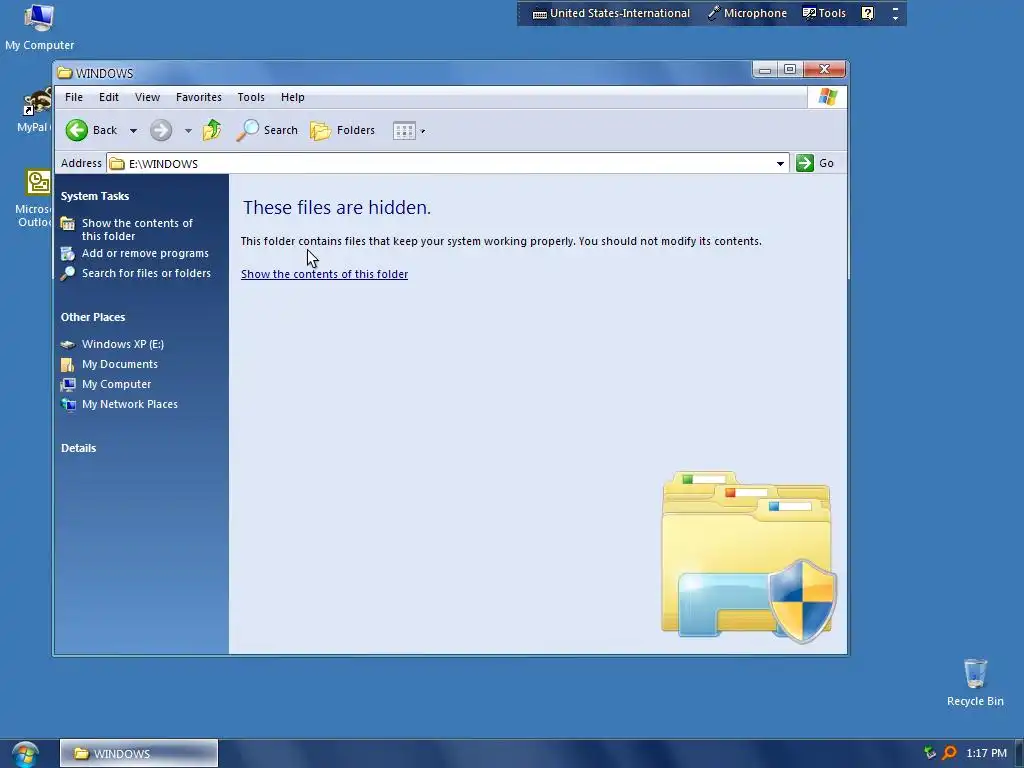
Task: Click the My Computer desktop icon
Action: pyautogui.click(x=39, y=27)
